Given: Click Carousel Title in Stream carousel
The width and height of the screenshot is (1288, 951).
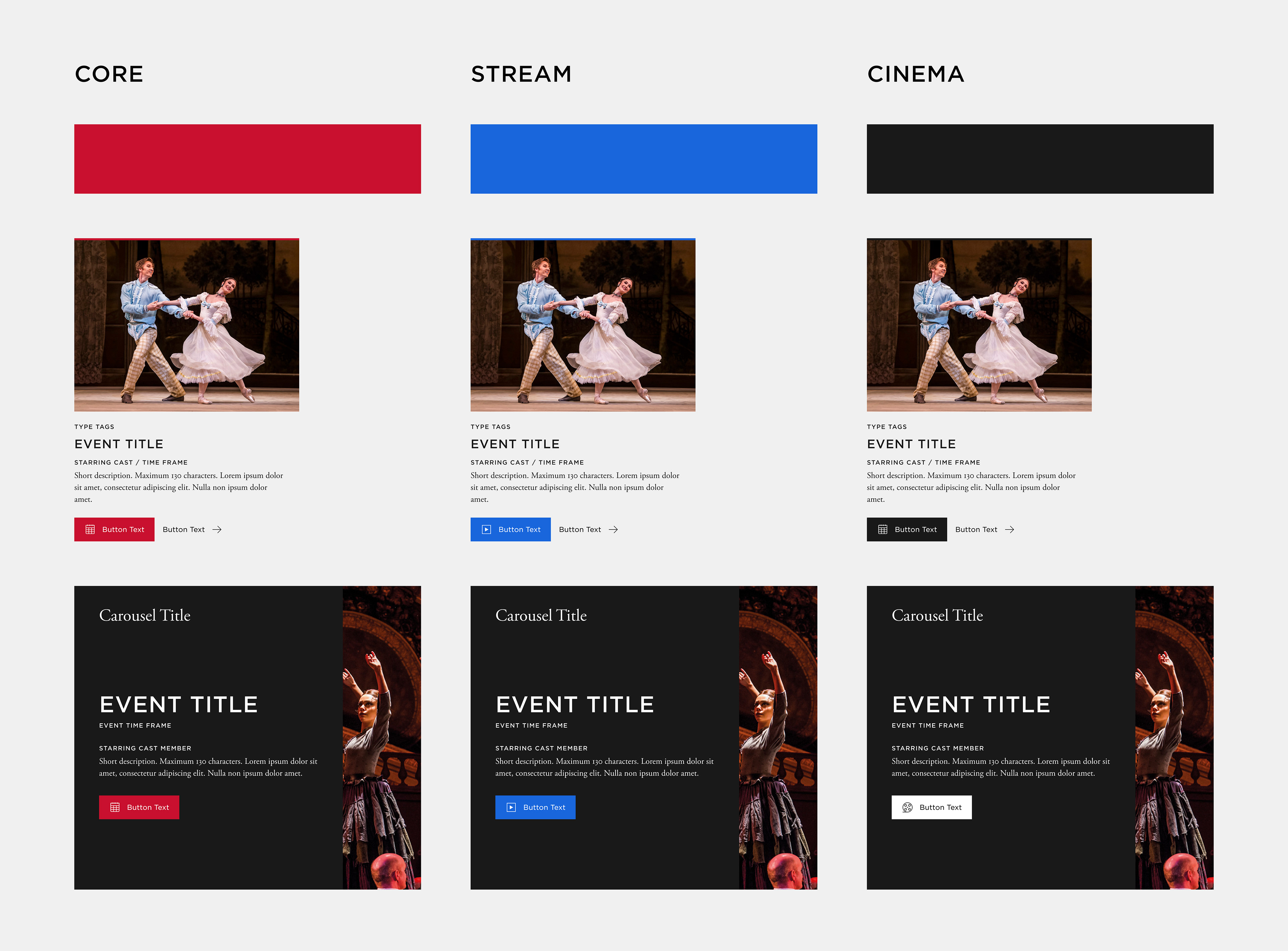Looking at the screenshot, I should pos(541,615).
